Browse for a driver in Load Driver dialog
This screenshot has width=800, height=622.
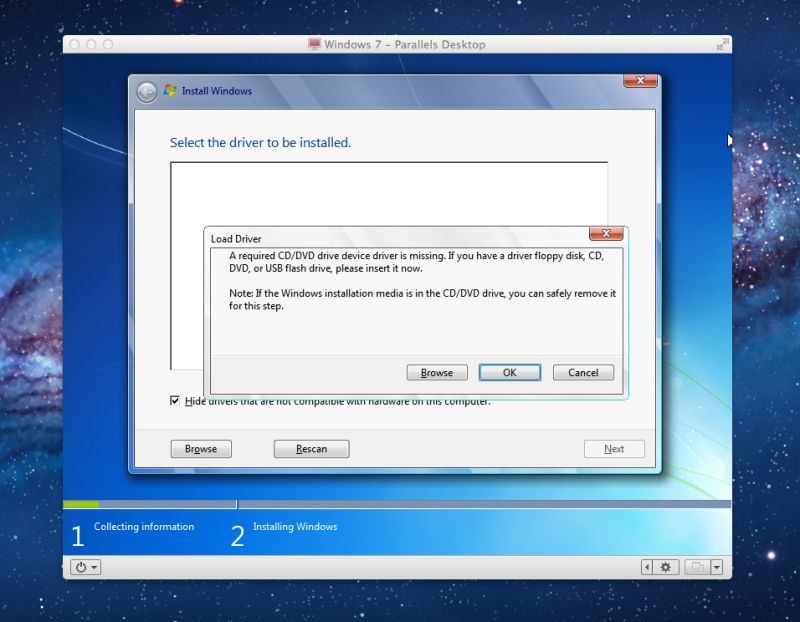(437, 372)
